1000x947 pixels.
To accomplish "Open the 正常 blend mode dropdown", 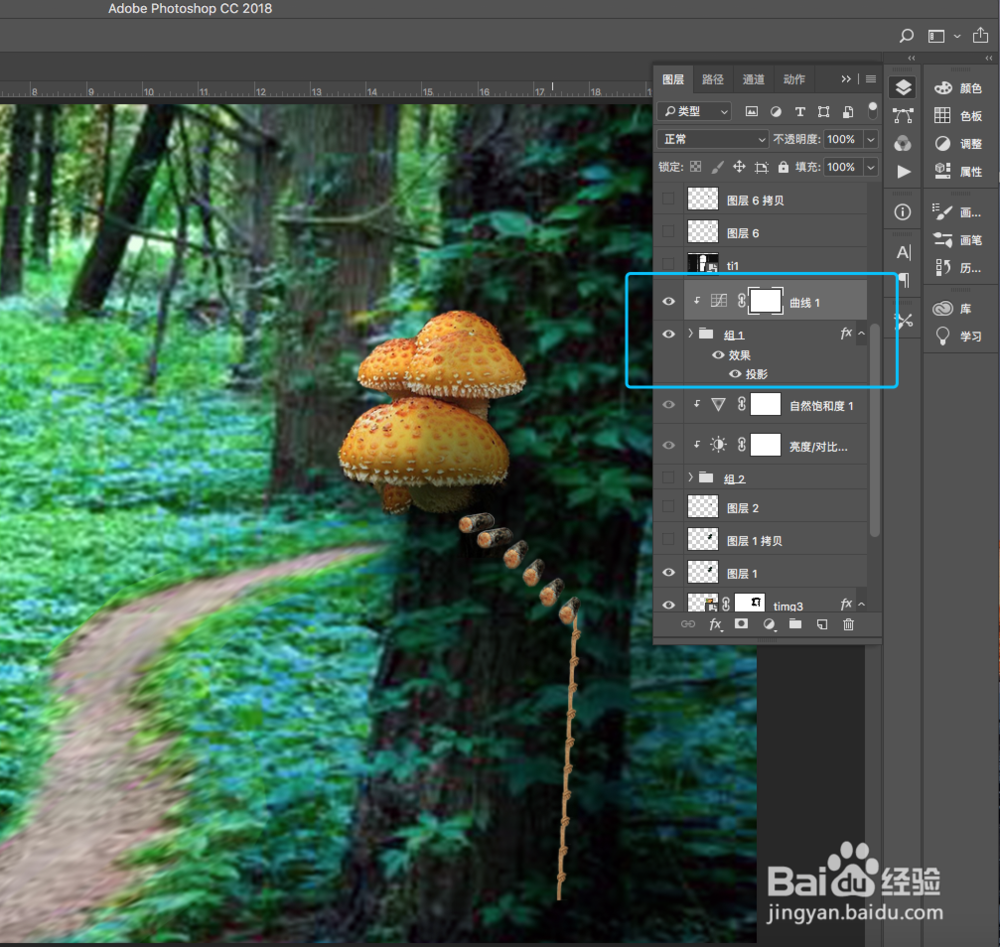I will point(712,139).
